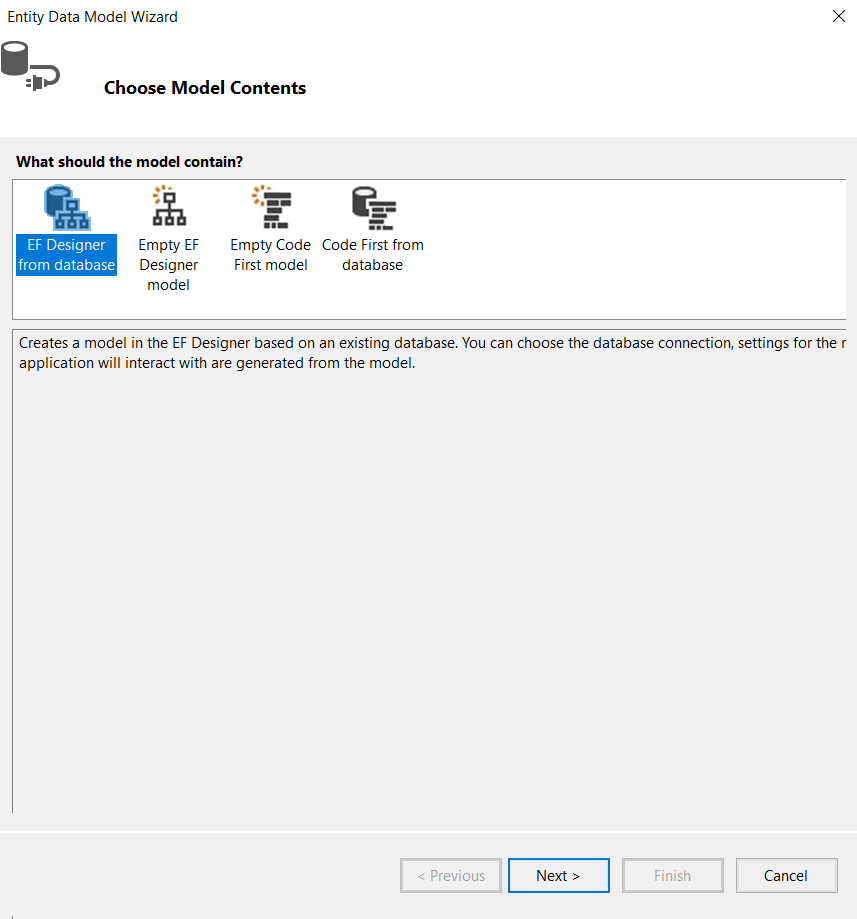Click the disabled Finish button
The height and width of the screenshot is (919, 857).
click(x=672, y=875)
